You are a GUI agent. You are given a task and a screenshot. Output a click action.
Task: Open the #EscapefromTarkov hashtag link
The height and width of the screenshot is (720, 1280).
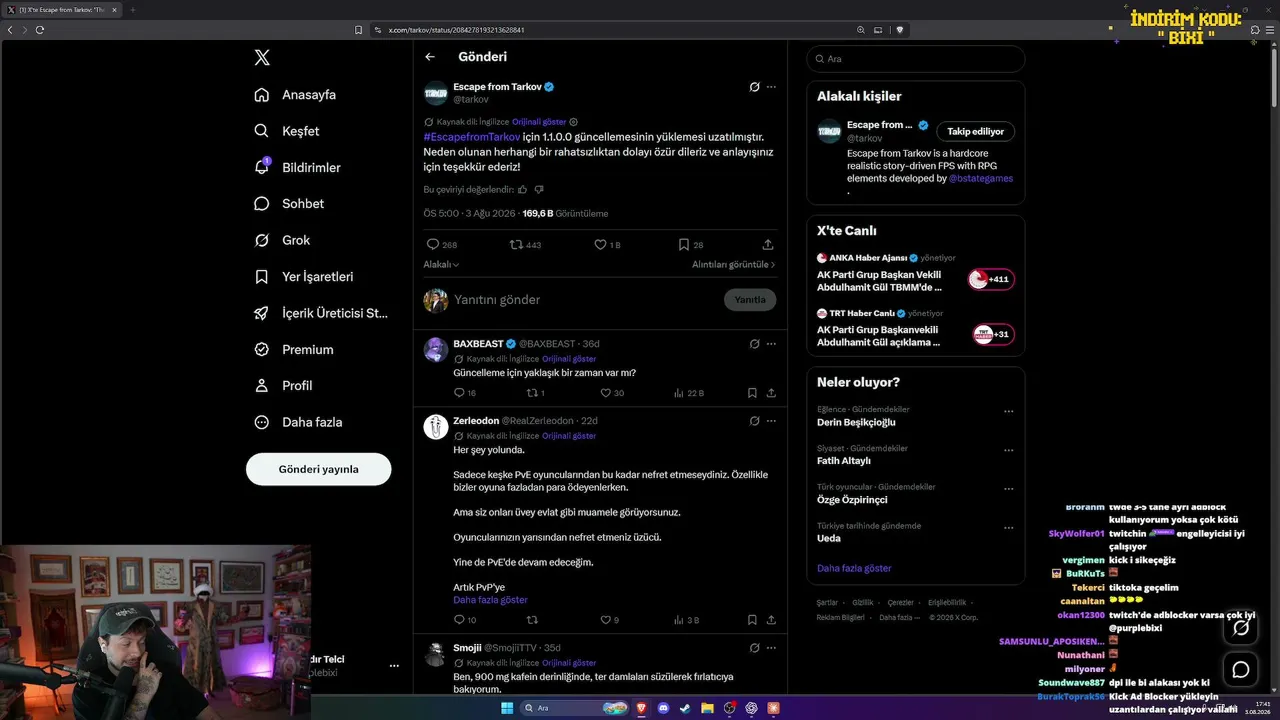(472, 136)
